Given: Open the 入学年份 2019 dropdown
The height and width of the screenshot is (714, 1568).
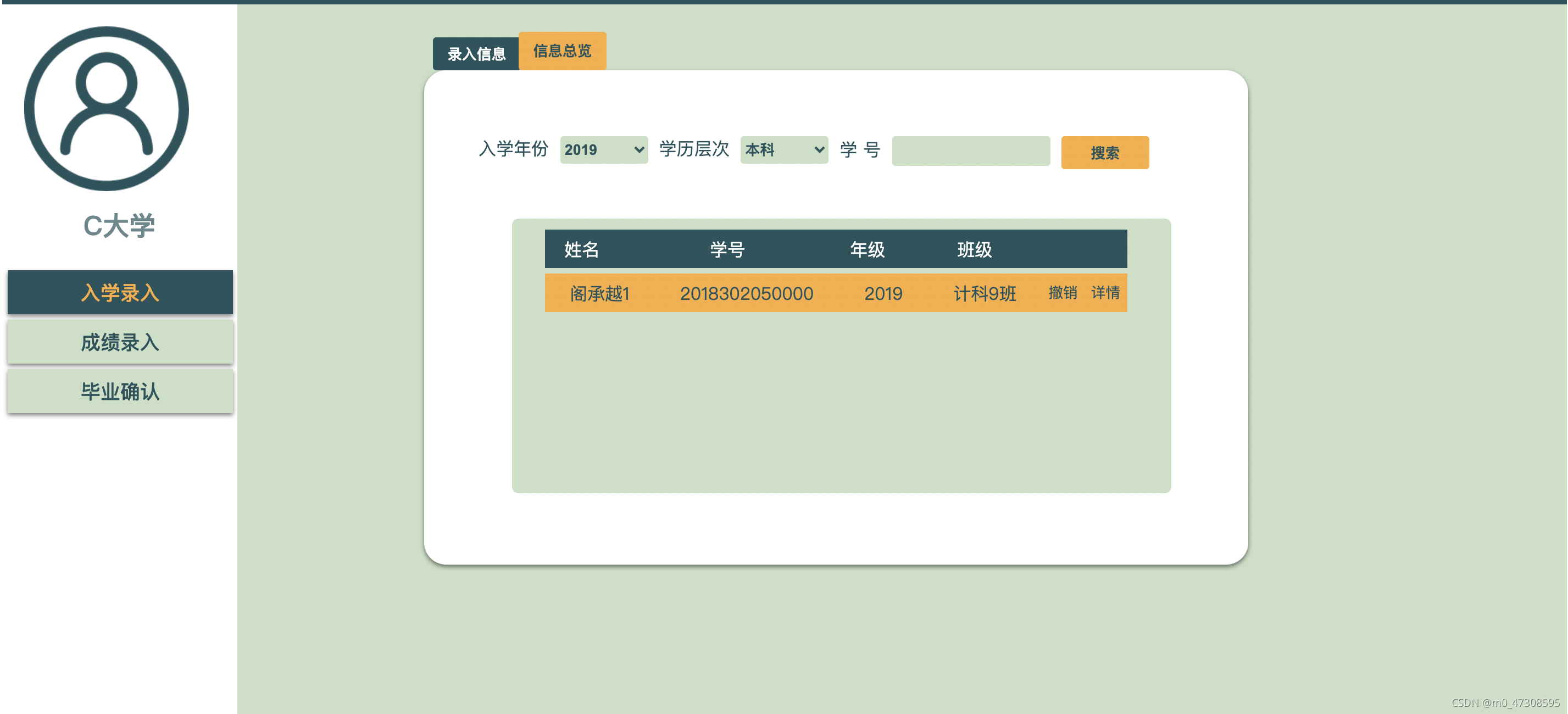Looking at the screenshot, I should point(603,150).
